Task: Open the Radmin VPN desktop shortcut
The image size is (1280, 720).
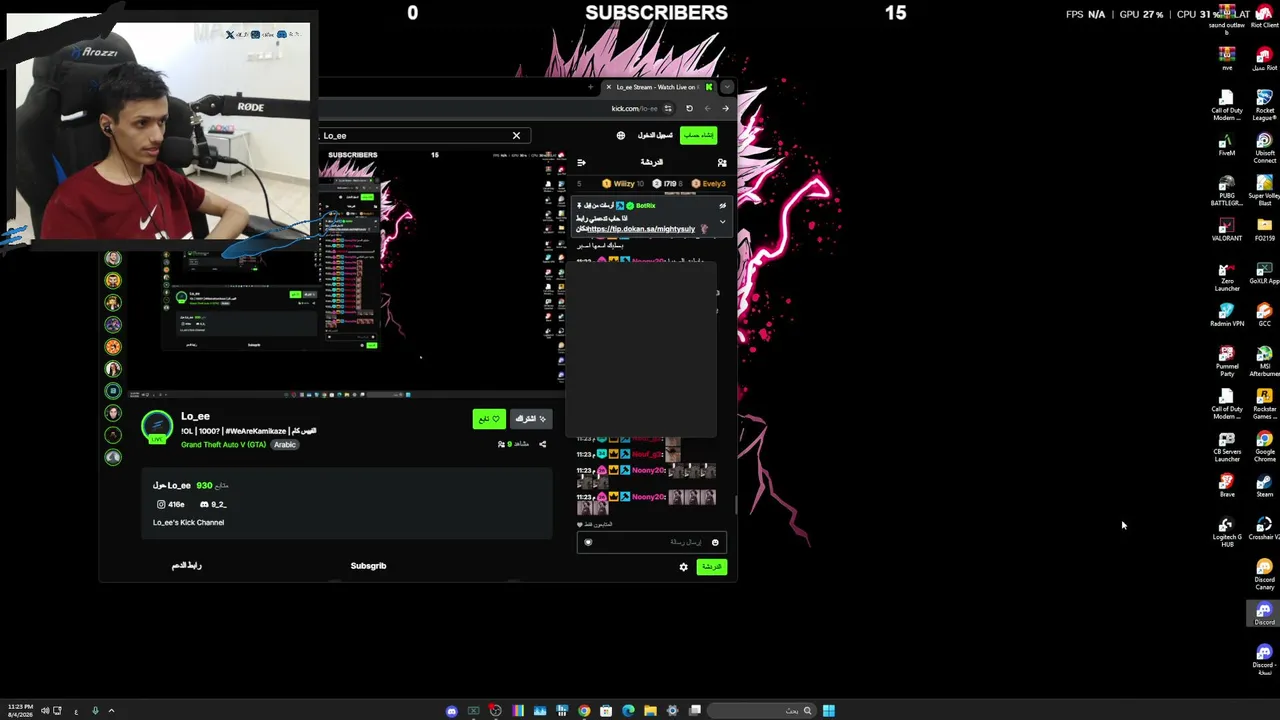Action: [x=1227, y=316]
